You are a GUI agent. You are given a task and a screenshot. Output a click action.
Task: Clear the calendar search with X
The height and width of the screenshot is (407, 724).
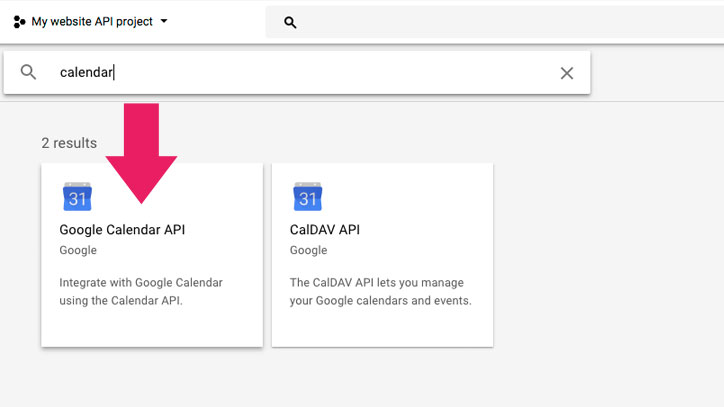click(567, 73)
